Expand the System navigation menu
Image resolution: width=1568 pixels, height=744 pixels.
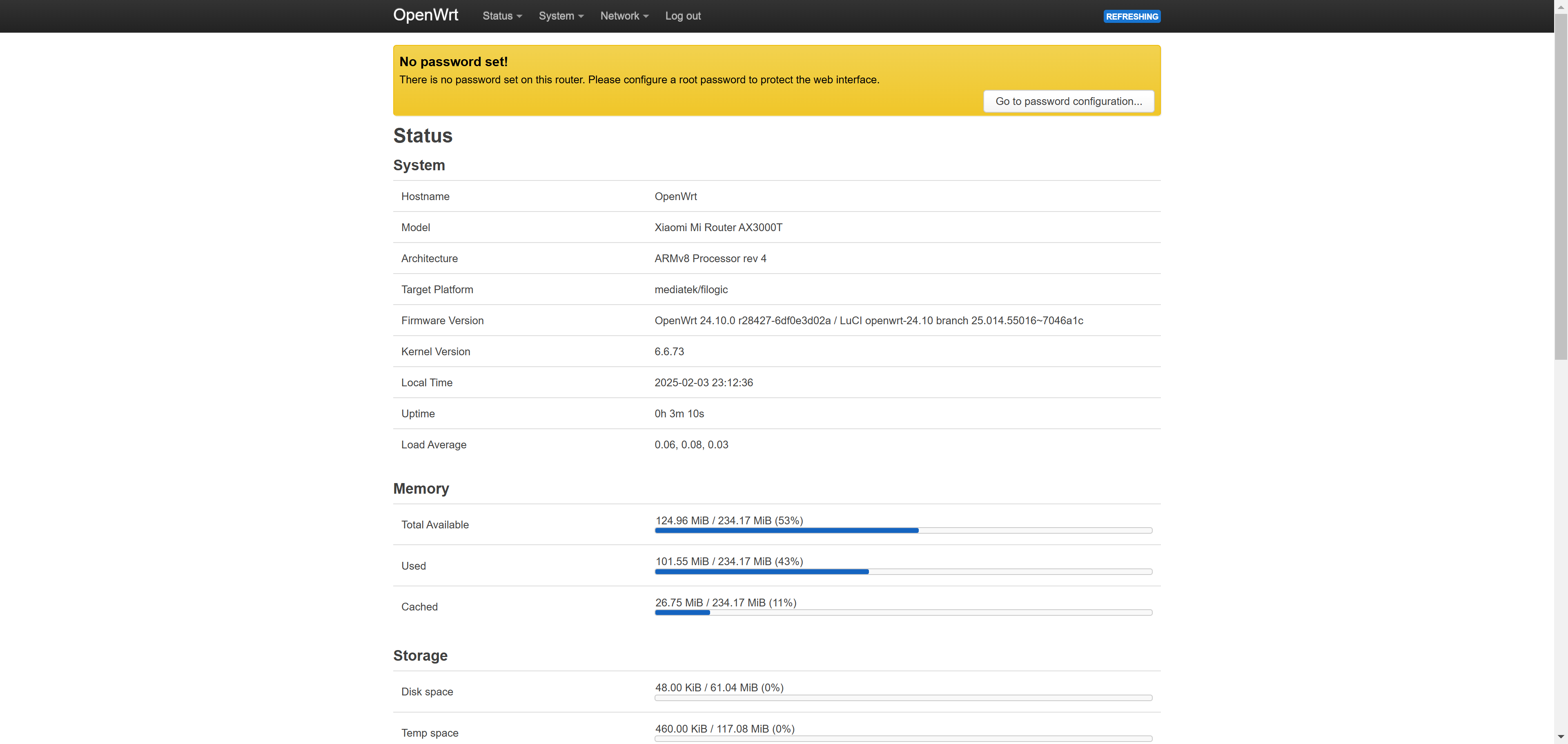coord(561,16)
